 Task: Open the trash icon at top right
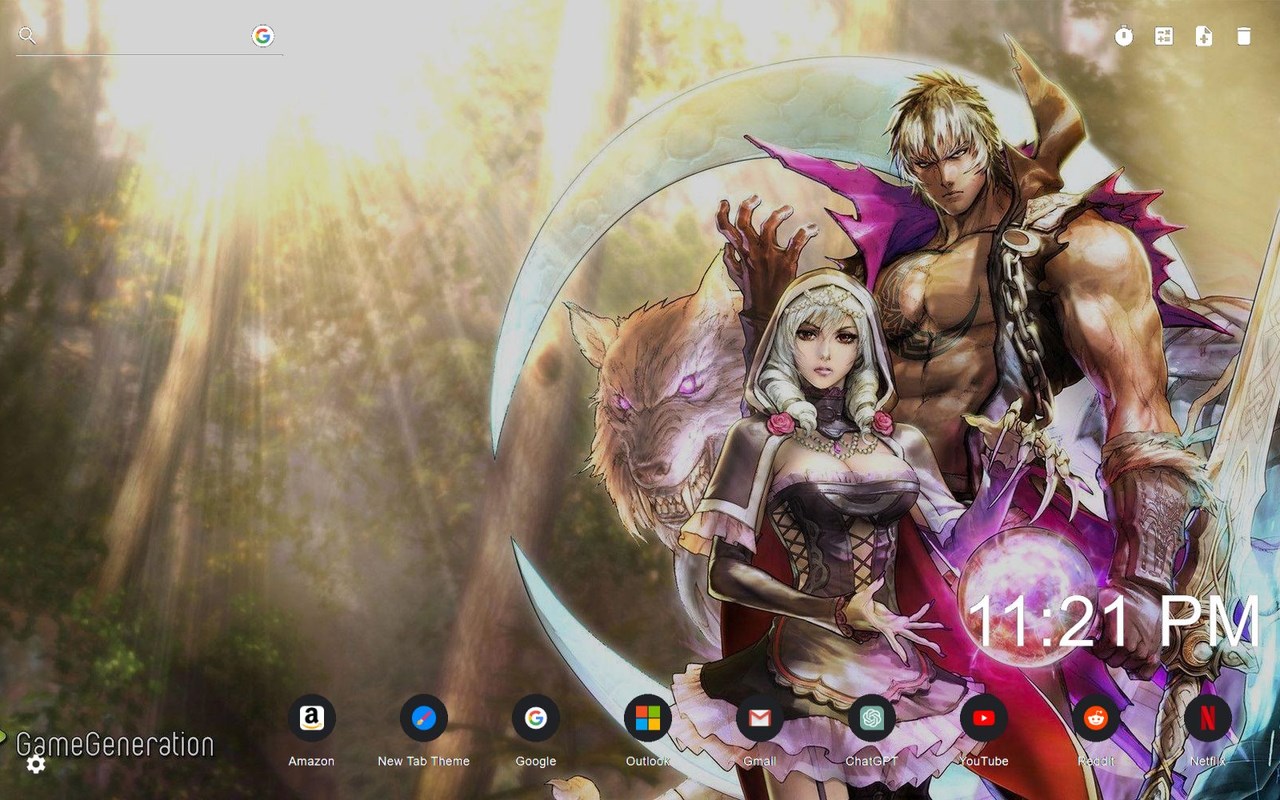point(1243,36)
